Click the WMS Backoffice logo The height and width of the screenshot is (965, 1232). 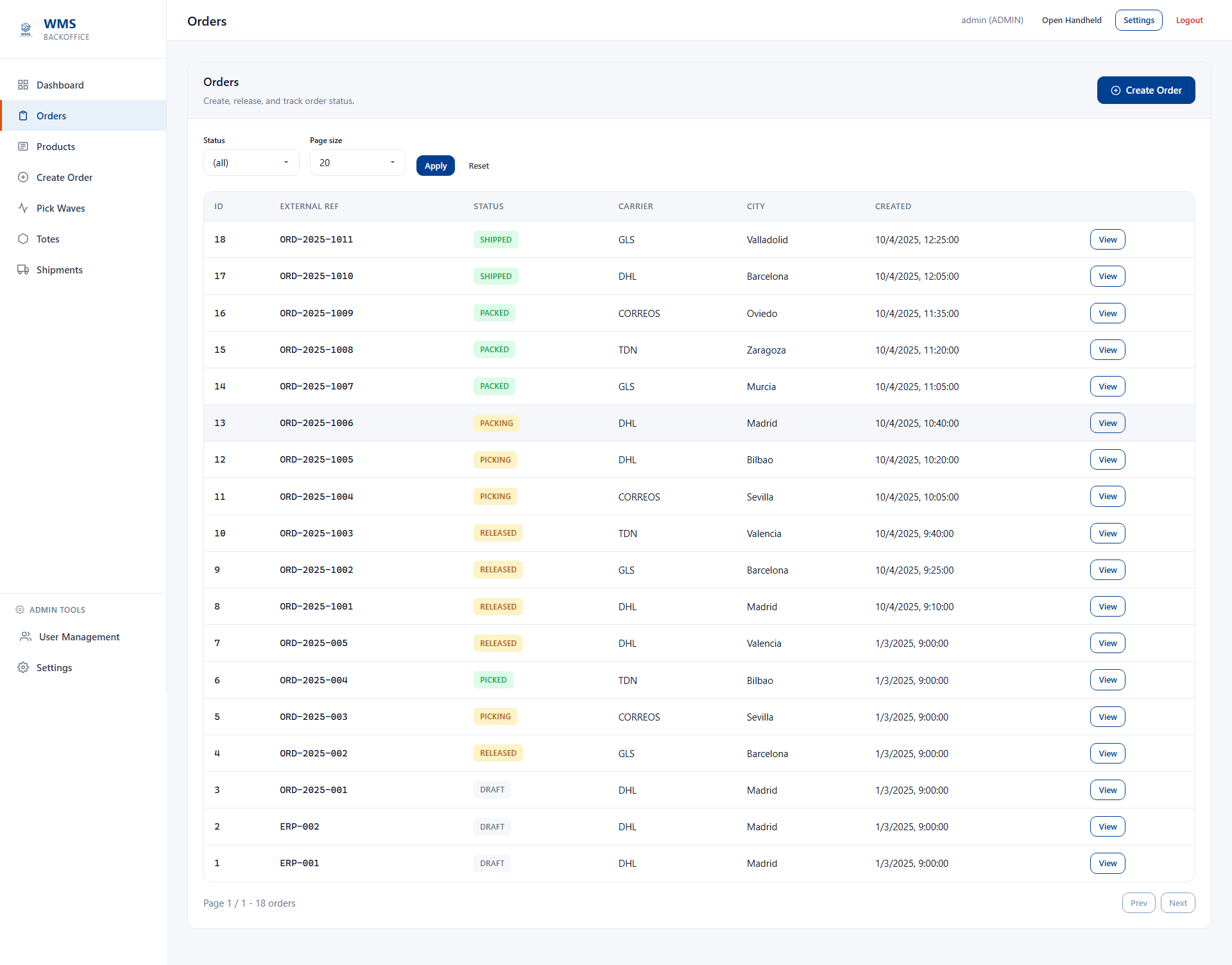coord(58,29)
